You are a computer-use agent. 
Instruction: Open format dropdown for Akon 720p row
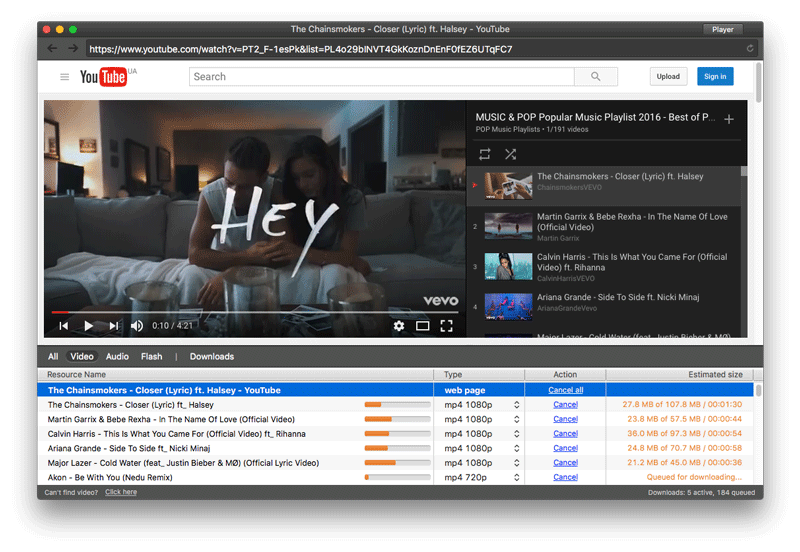click(517, 478)
